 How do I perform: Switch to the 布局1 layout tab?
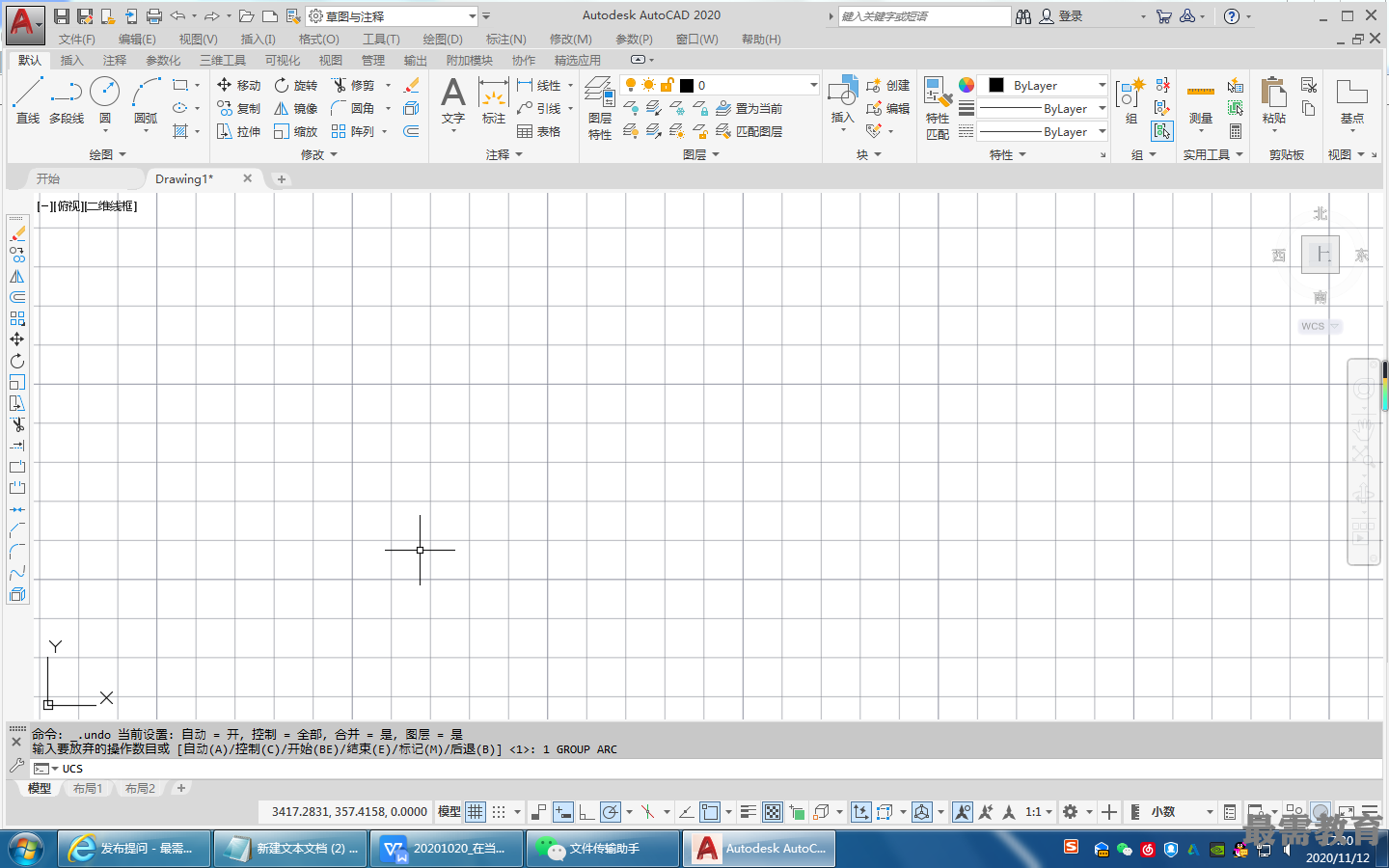[x=88, y=788]
